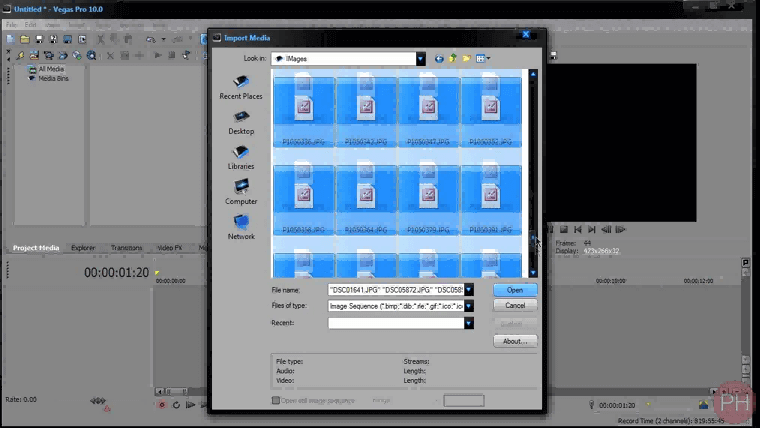Open the File menu
This screenshot has width=760, height=428.
coord(11,24)
